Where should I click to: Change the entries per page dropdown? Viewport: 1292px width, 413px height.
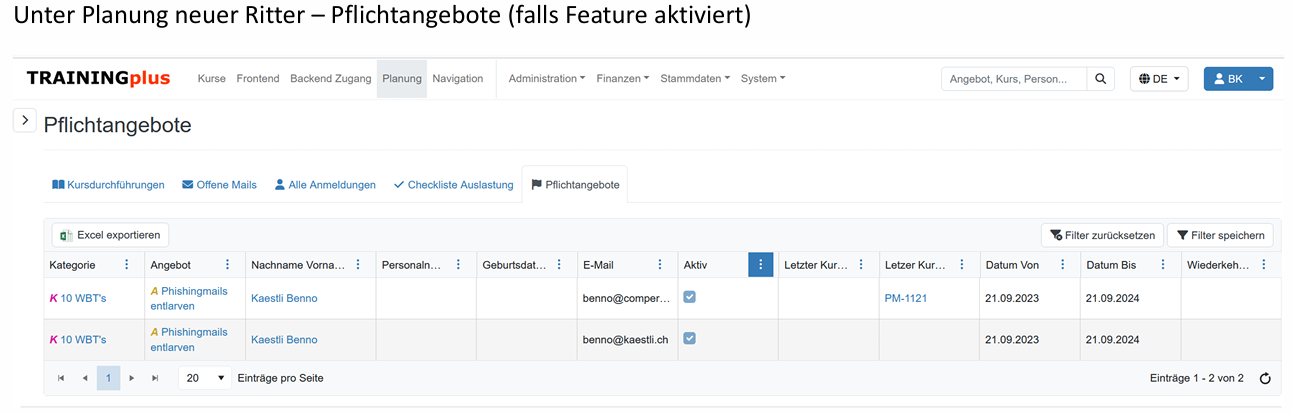pos(205,378)
